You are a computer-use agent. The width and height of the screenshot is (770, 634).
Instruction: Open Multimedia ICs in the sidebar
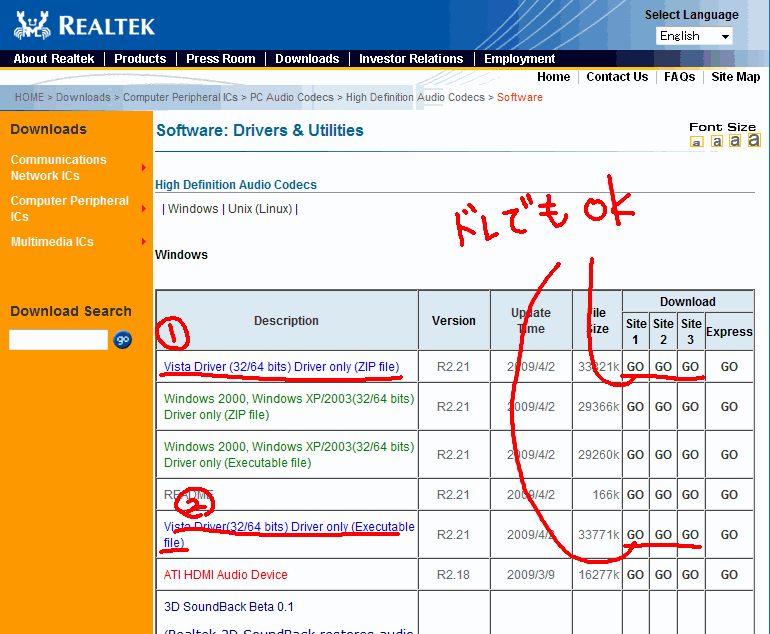coord(52,242)
